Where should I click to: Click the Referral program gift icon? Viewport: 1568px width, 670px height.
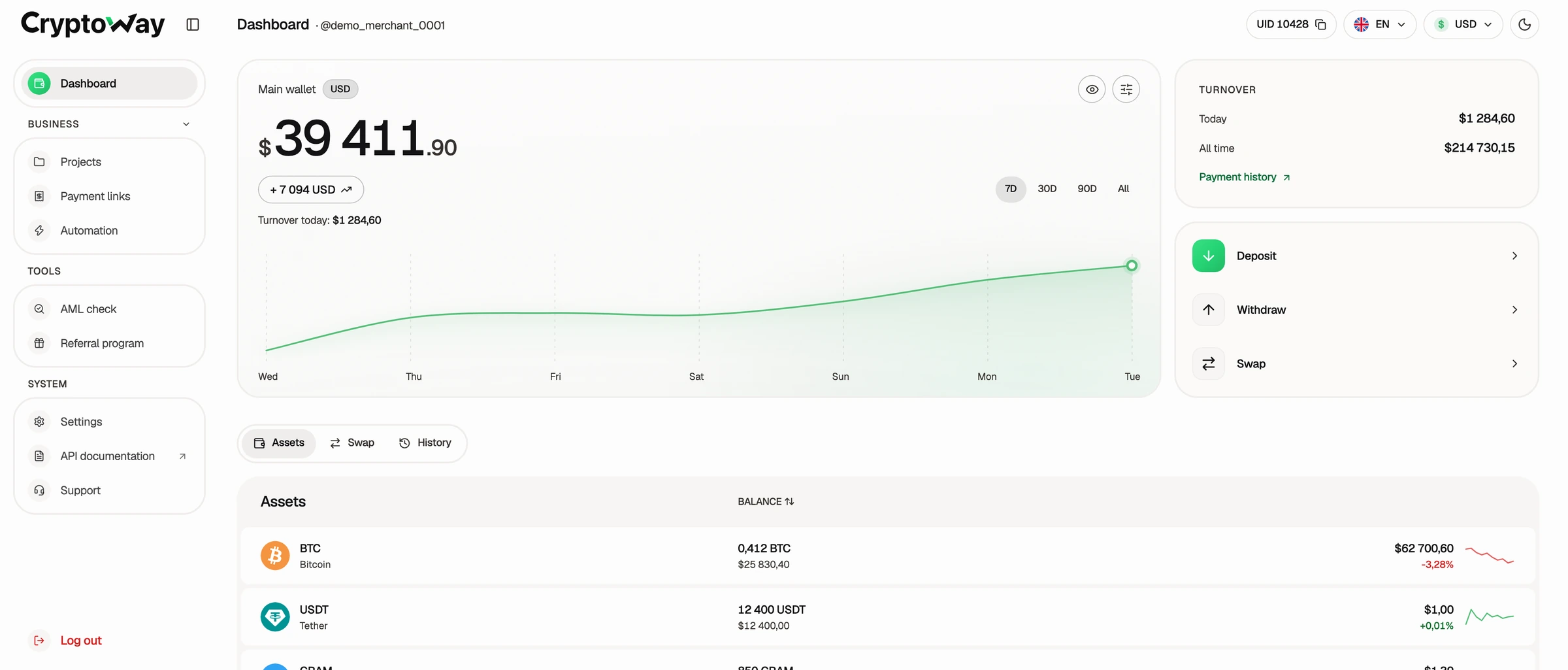[39, 343]
